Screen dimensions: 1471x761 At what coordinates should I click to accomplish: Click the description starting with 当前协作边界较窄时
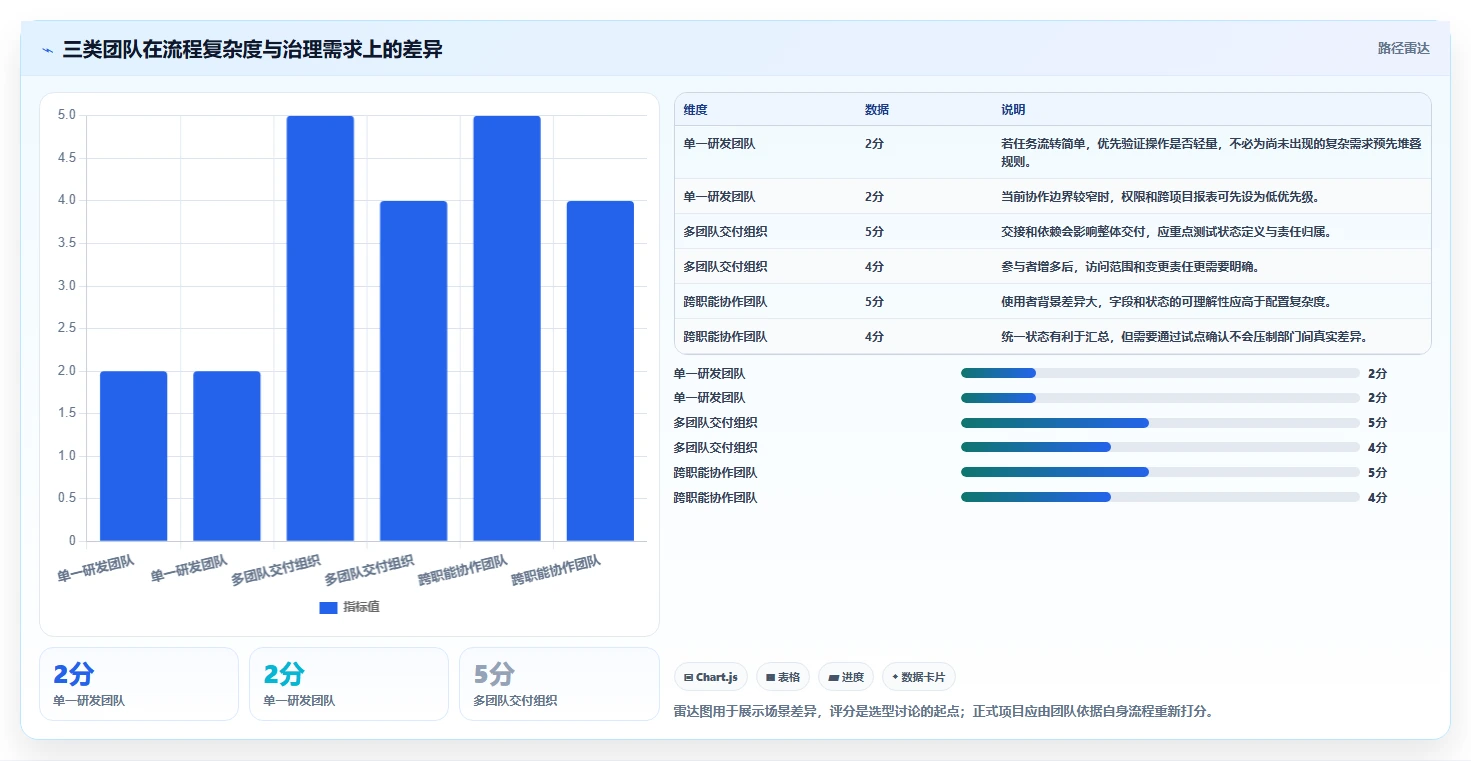(x=1164, y=197)
